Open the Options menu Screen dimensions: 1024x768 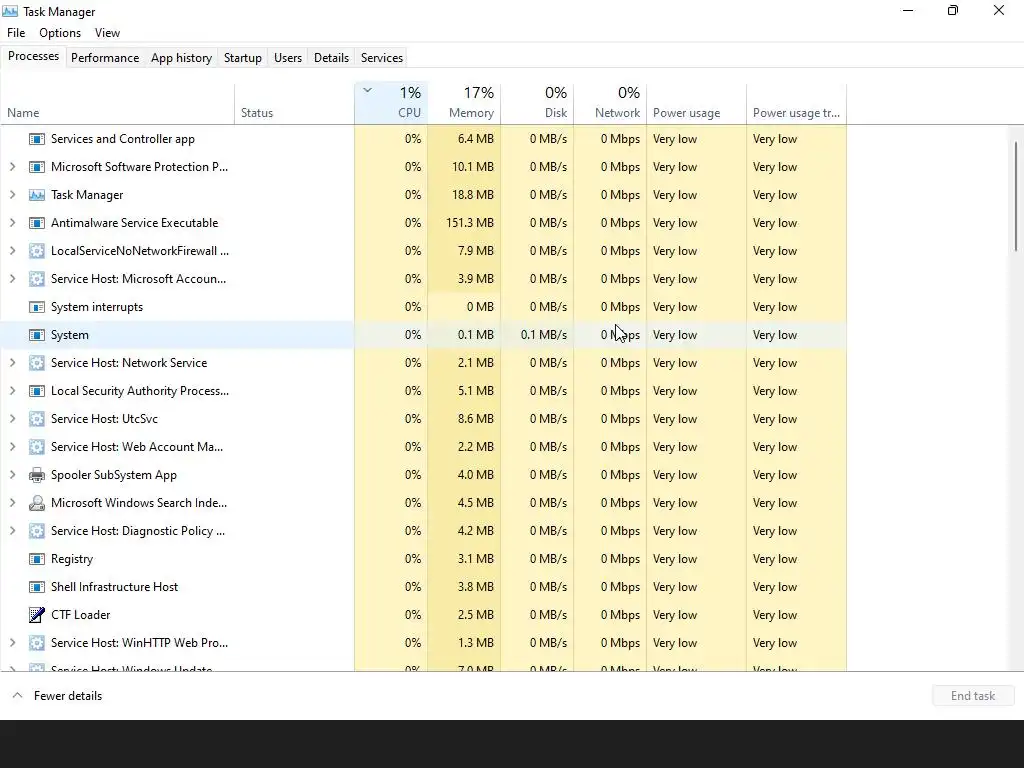[60, 33]
